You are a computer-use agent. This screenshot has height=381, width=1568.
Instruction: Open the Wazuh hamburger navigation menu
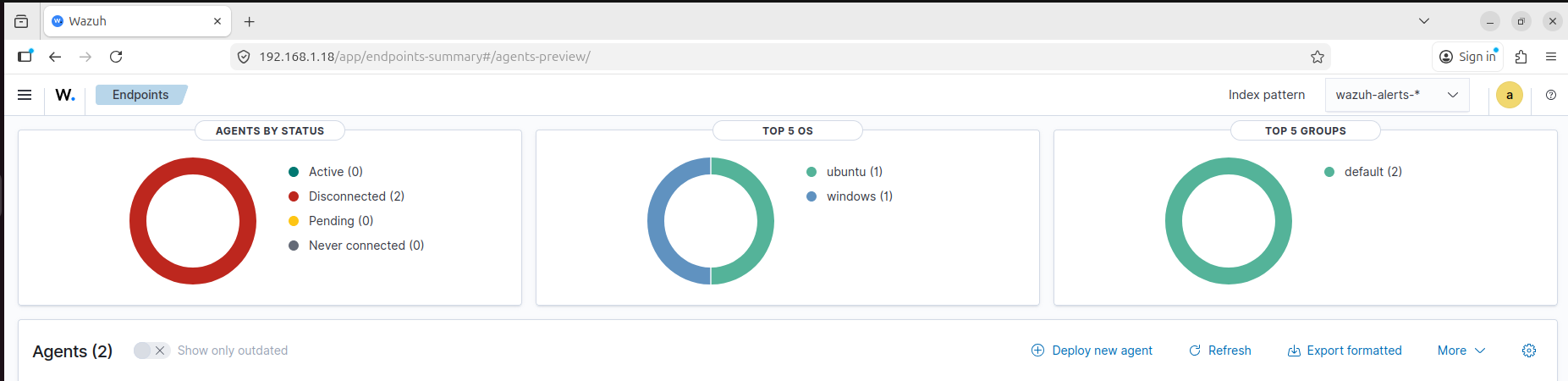(x=25, y=95)
